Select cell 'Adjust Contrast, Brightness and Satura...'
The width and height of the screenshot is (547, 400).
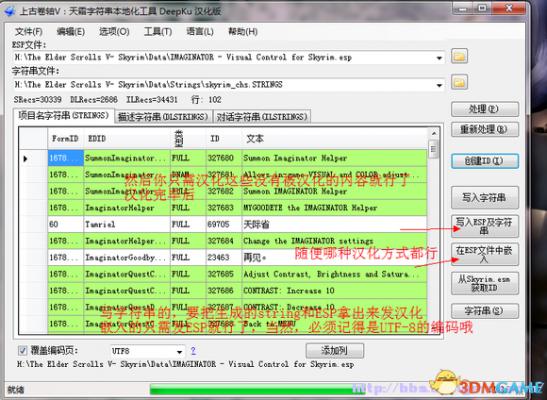point(334,274)
